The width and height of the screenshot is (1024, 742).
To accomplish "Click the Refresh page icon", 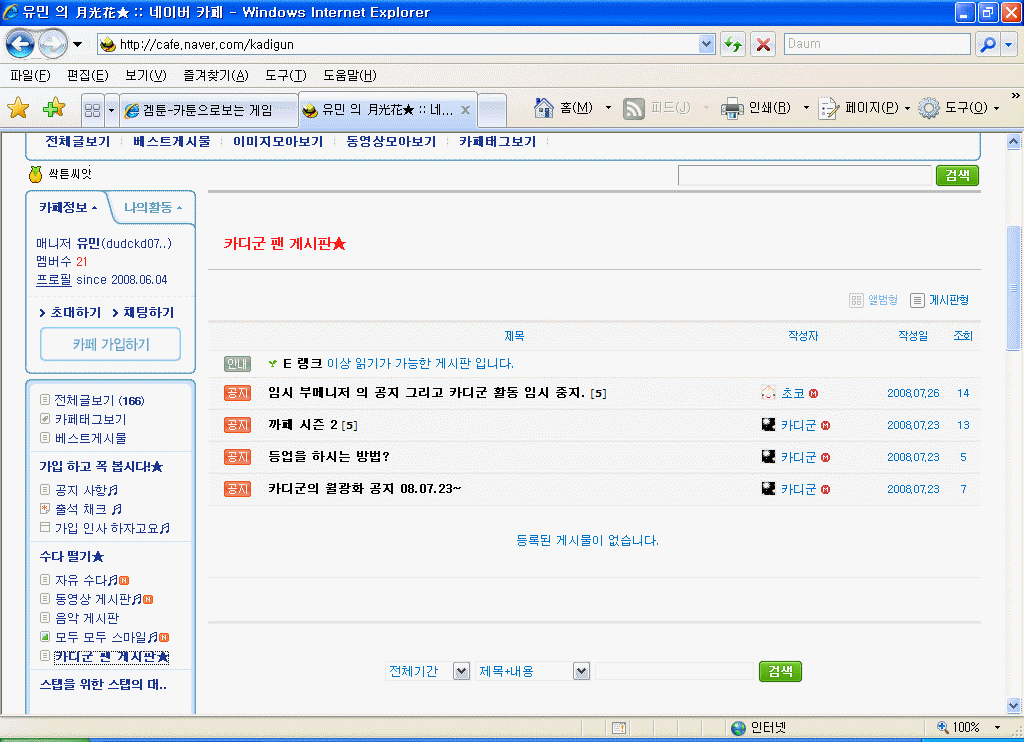I will tap(734, 44).
